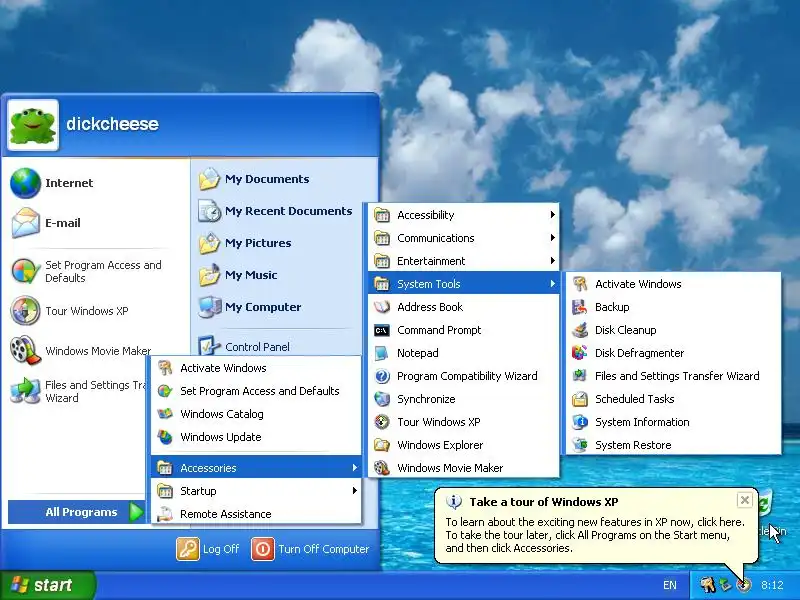Open Command Prompt from Accessories

(463, 330)
